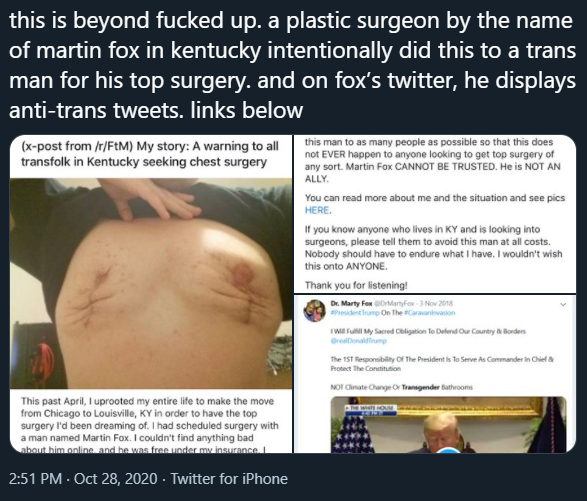The width and height of the screenshot is (587, 501).
Task: Click the blue play button on the video
Action: coord(449,450)
